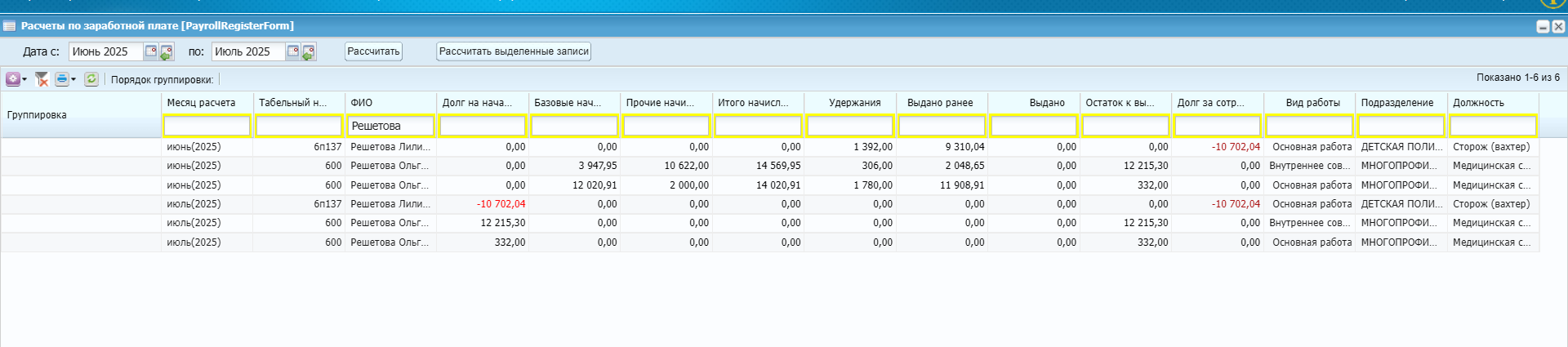1568x347 pixels.
Task: Sort by ФИО column header
Action: [x=390, y=103]
